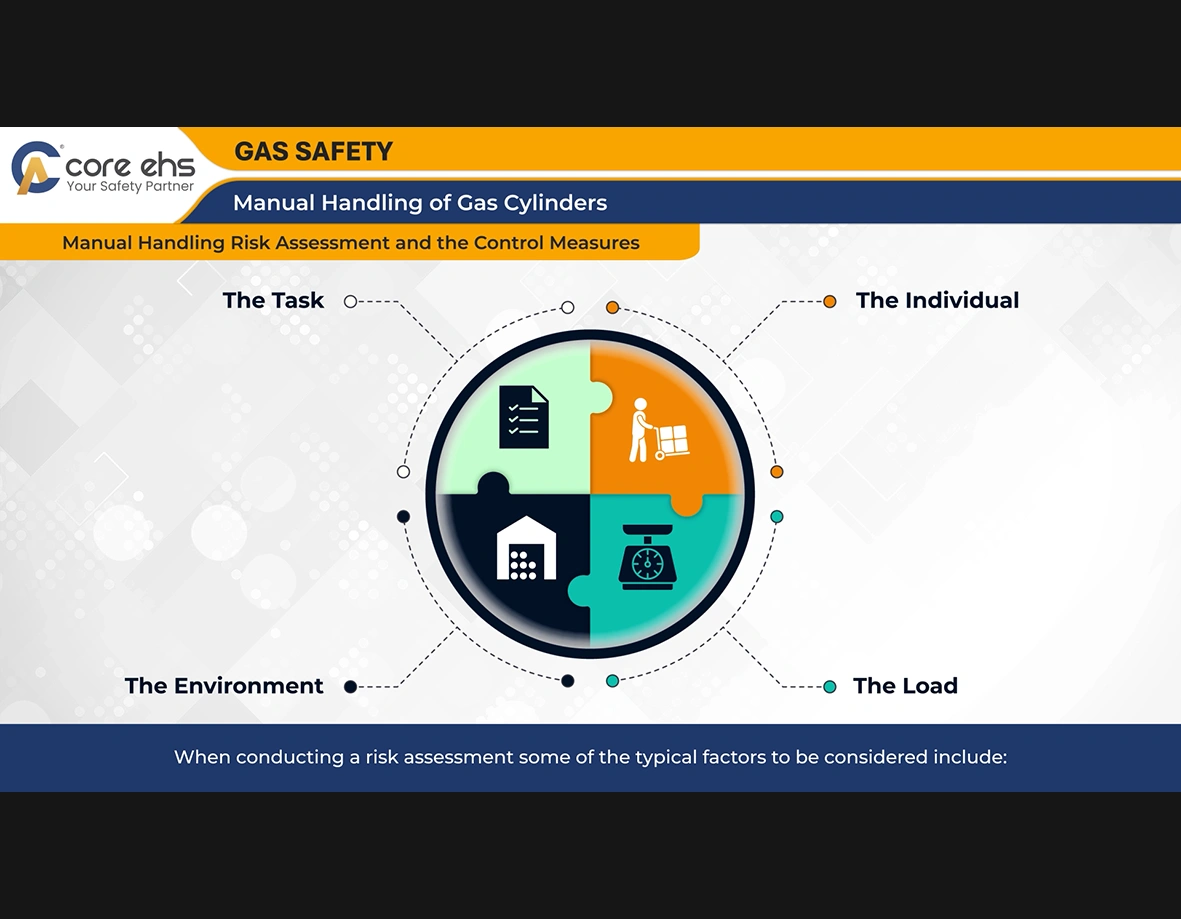Expand the dashed connector node above the circle
The height and width of the screenshot is (919, 1181).
568,308
